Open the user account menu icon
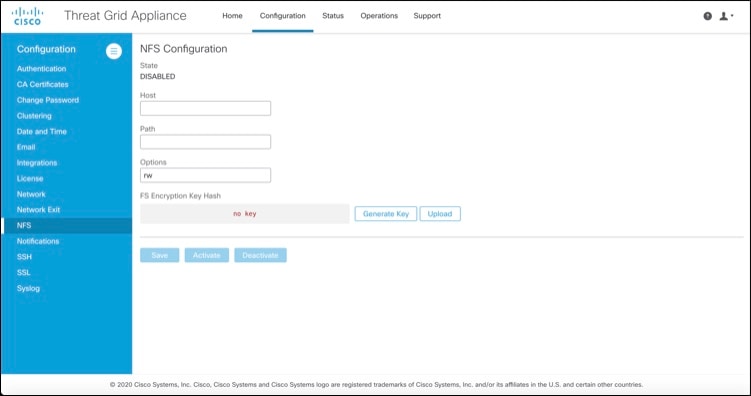Image resolution: width=751 pixels, height=396 pixels. click(726, 16)
